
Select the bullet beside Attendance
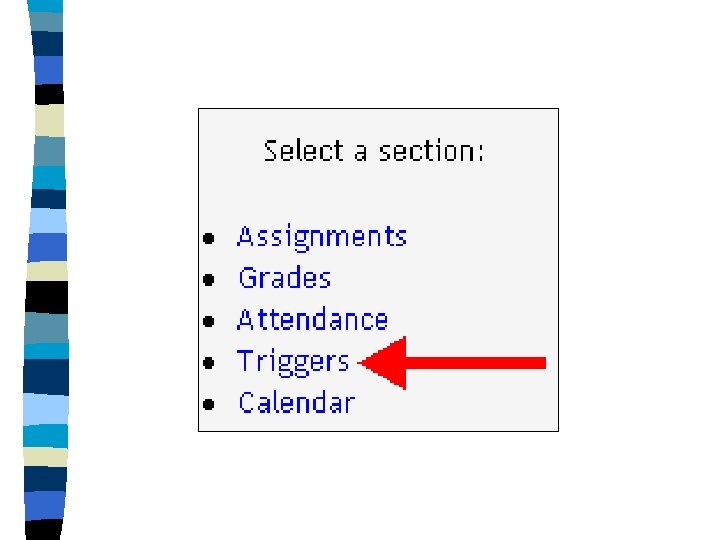(208, 322)
